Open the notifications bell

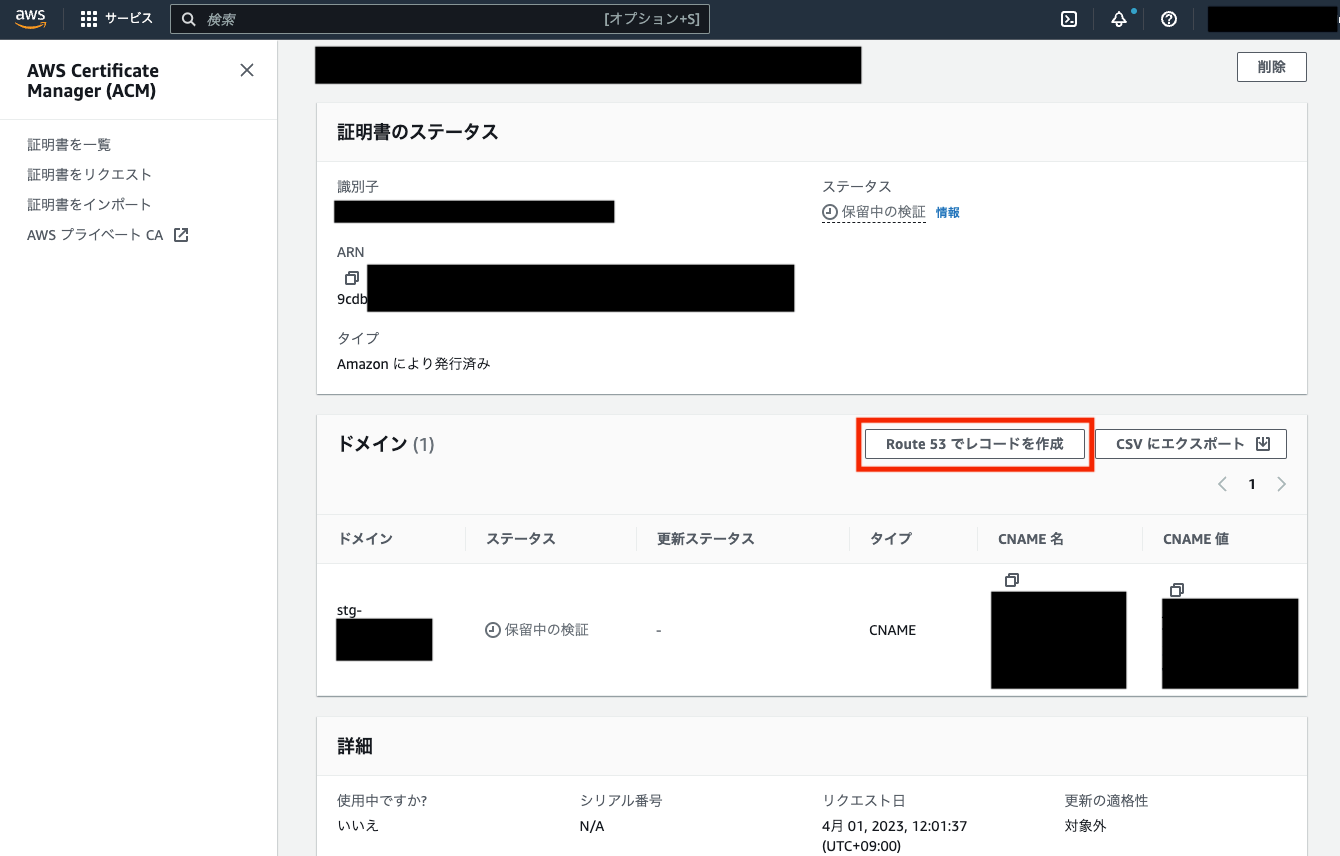pos(1119,19)
